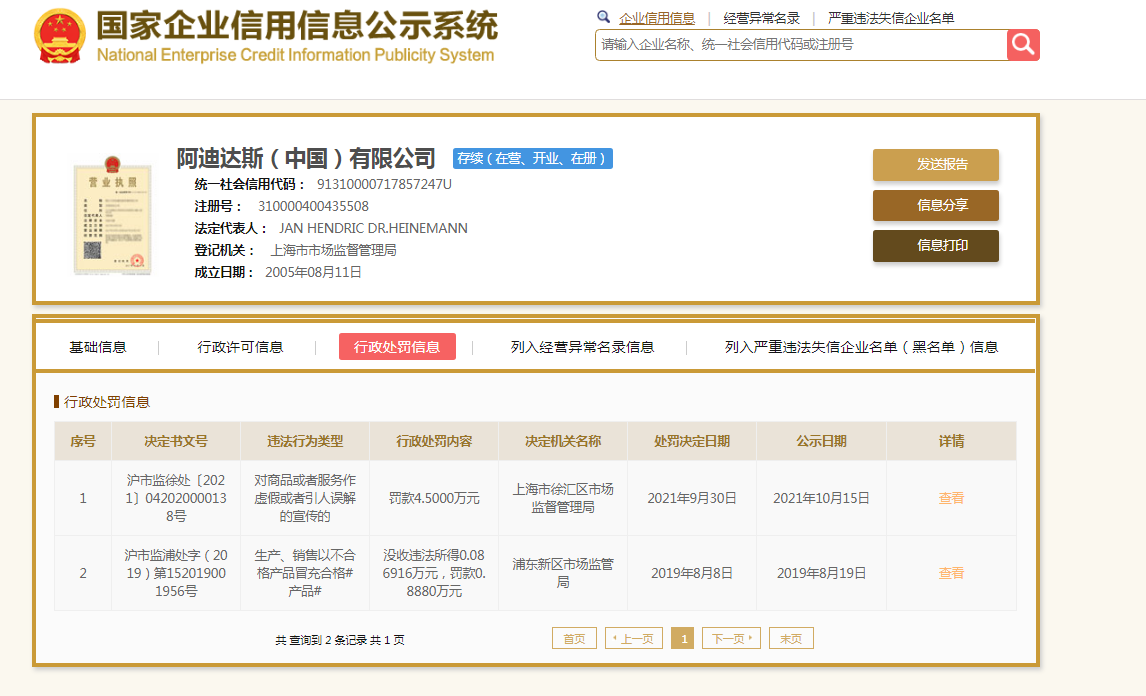The height and width of the screenshot is (696, 1146).
Task: Click the credit code 91310000717857247U
Action: (x=384, y=184)
